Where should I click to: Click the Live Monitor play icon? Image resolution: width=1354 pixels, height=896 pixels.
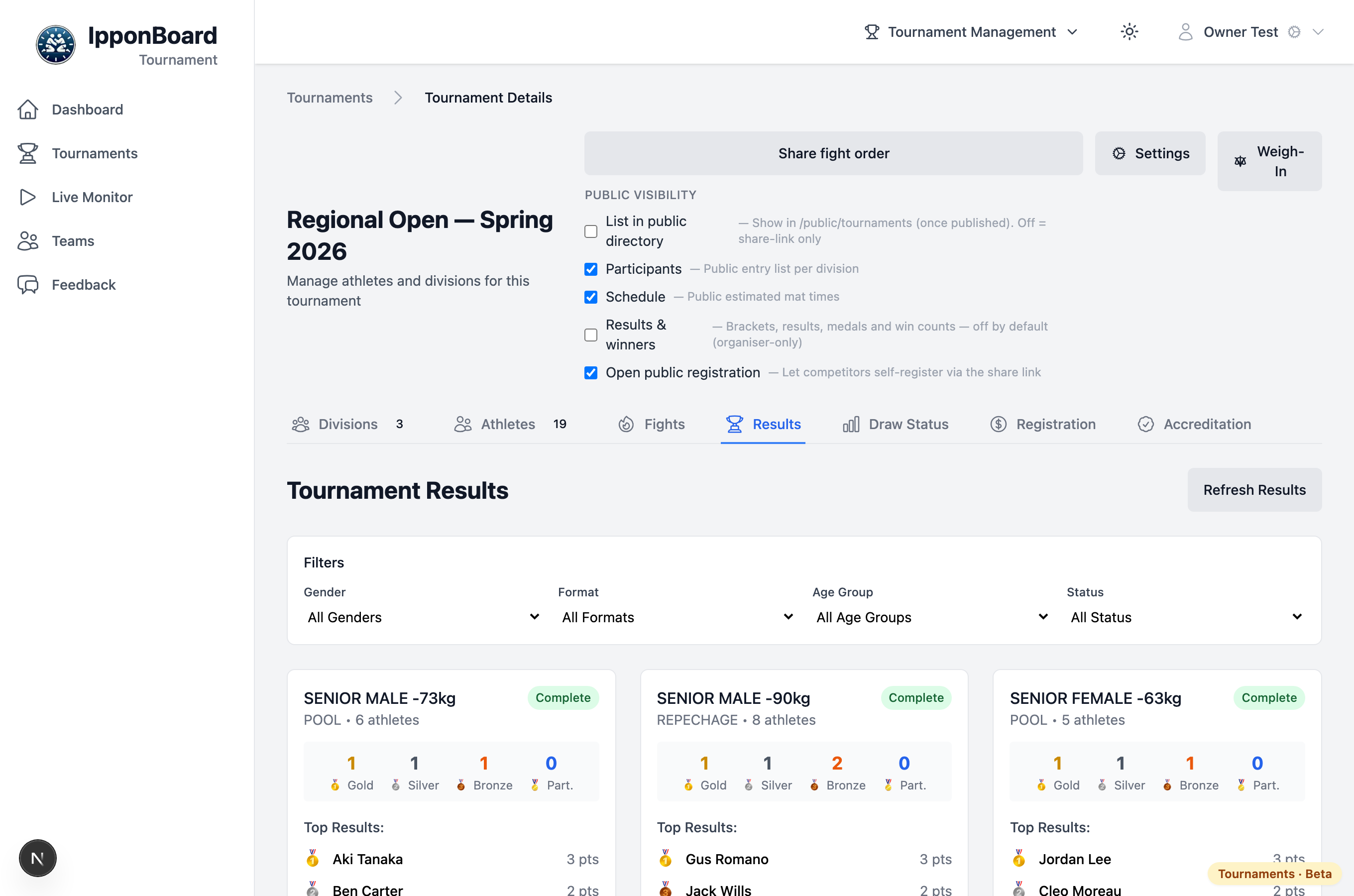[x=27, y=197]
